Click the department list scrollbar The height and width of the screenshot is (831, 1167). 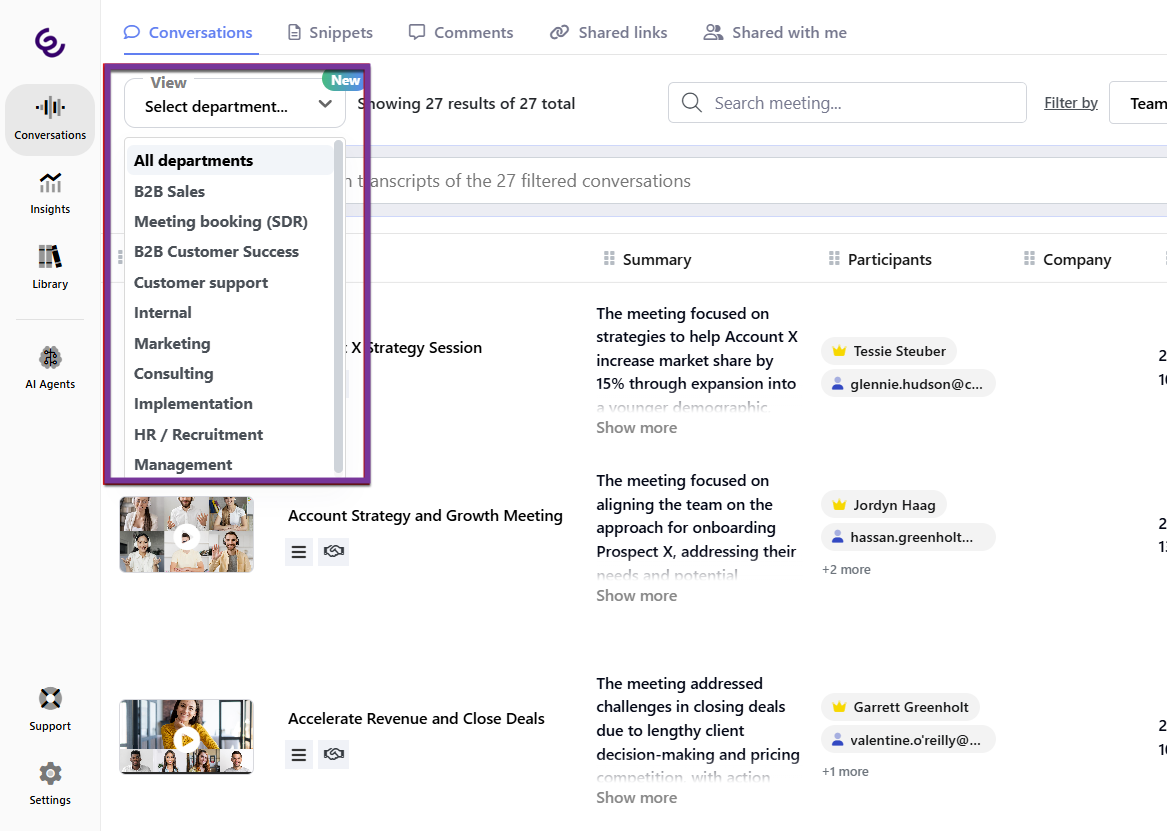click(x=338, y=300)
